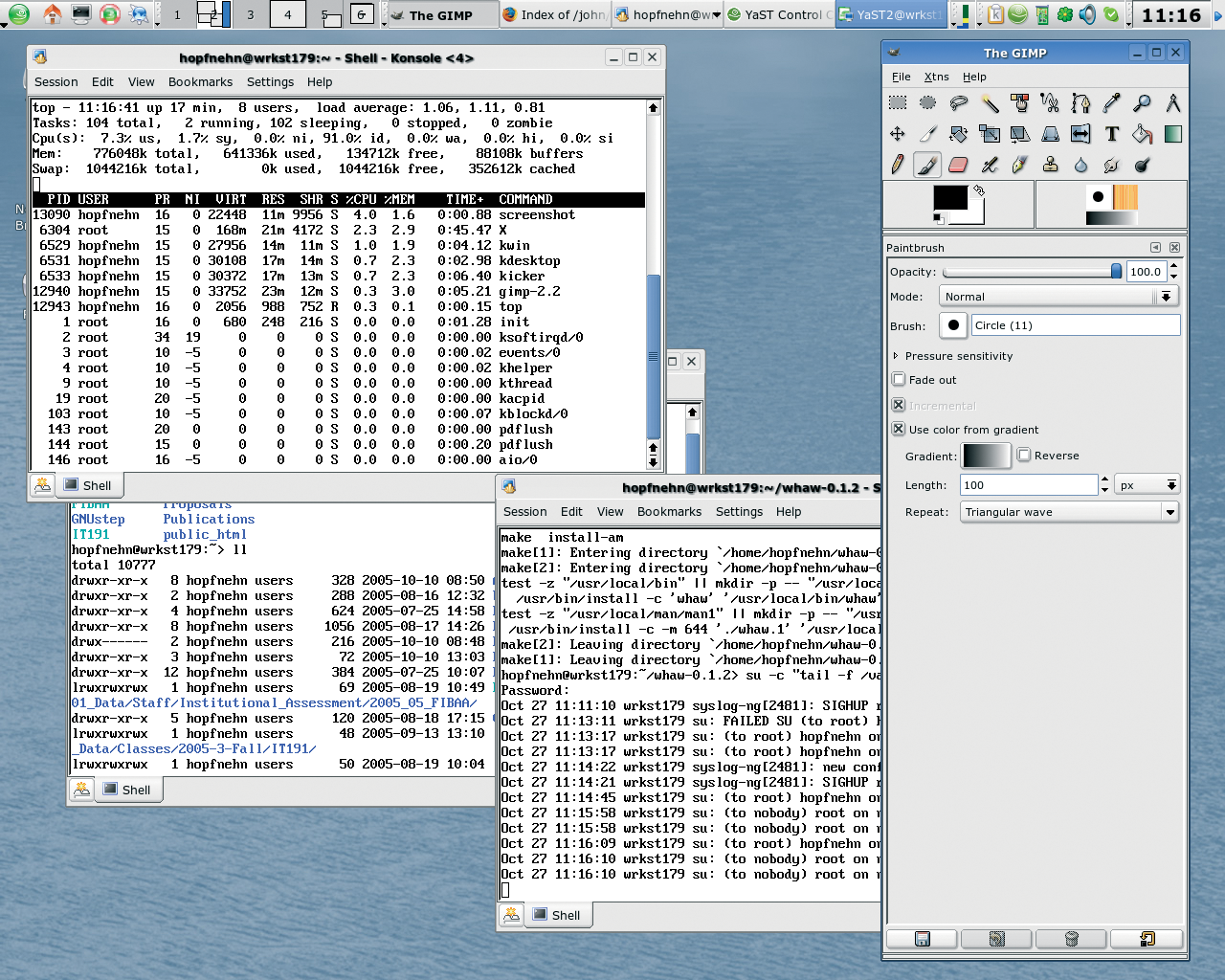
Task: Activate the Rotate tool
Action: coord(959,134)
